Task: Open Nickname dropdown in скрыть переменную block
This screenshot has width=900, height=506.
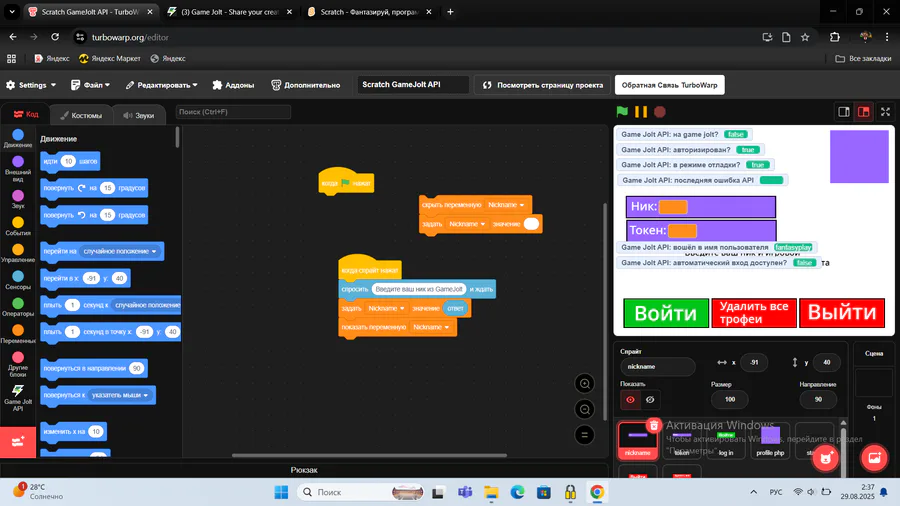Action: point(506,205)
